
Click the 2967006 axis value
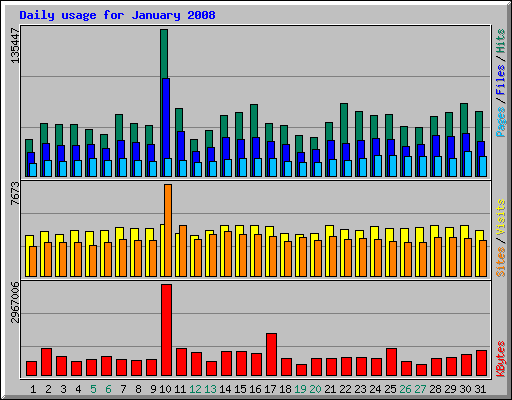[x=15, y=302]
